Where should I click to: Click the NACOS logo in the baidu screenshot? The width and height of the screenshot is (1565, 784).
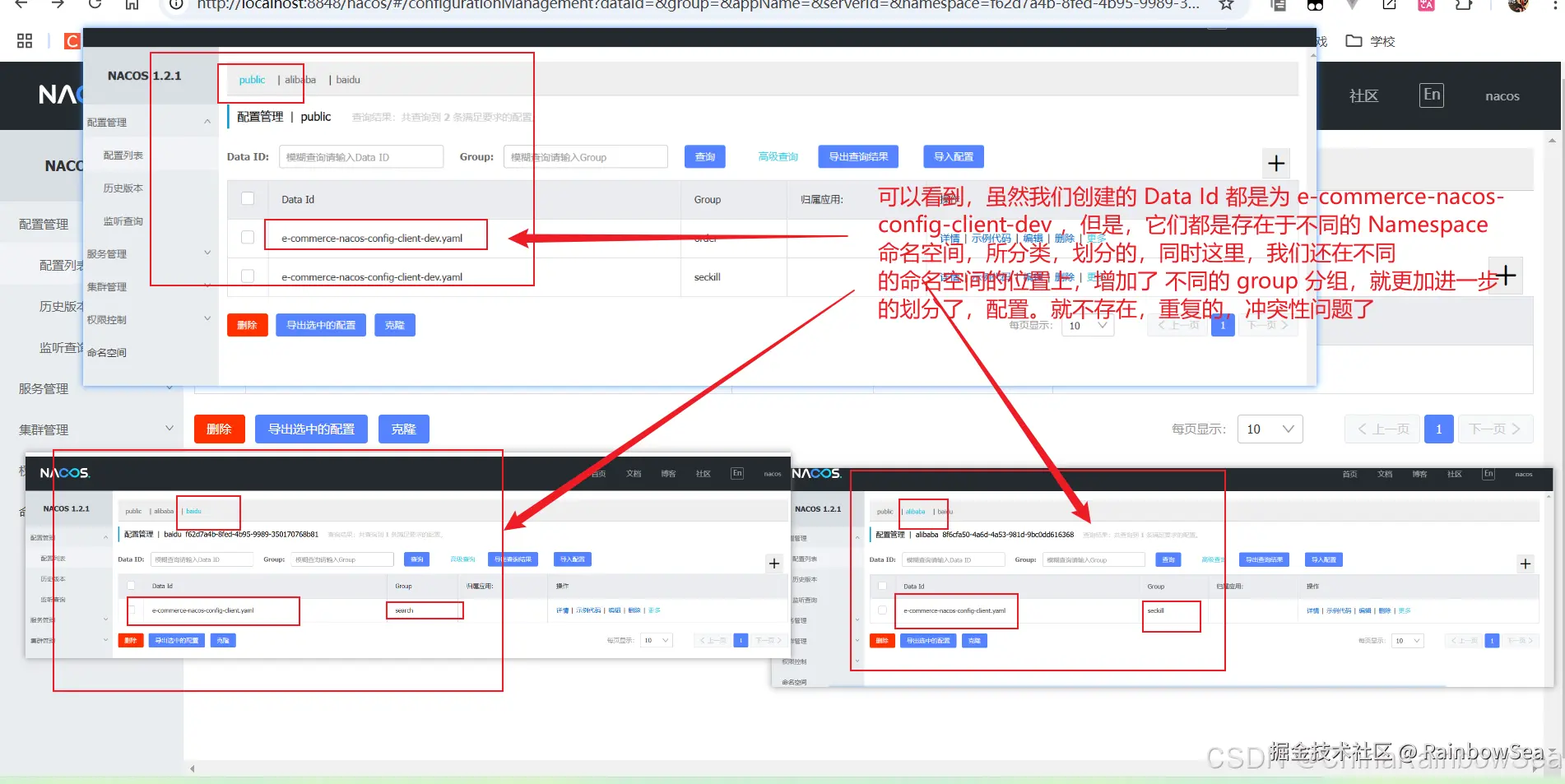[x=65, y=473]
